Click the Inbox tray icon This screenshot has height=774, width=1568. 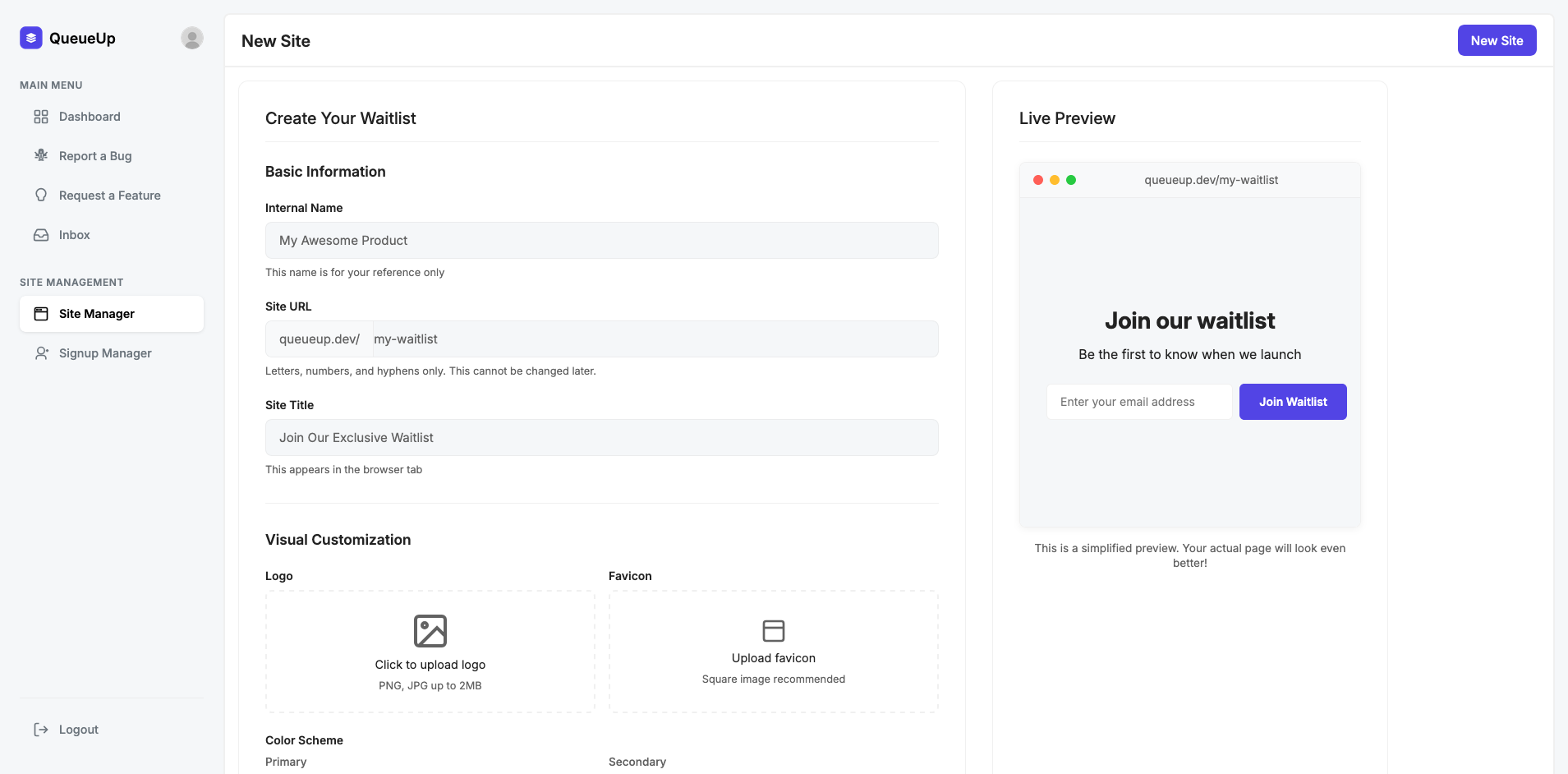41,235
